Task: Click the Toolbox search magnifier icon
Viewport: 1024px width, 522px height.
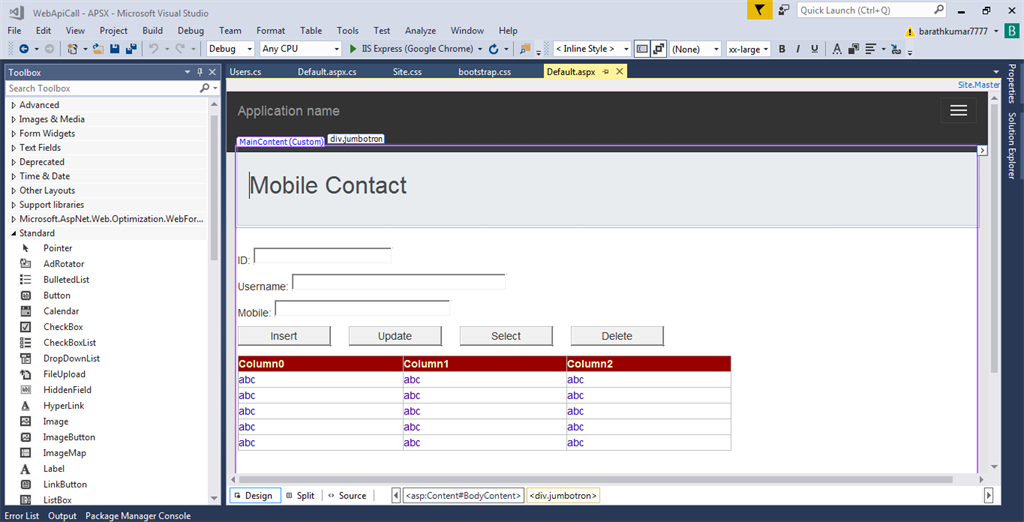Action: pyautogui.click(x=204, y=88)
